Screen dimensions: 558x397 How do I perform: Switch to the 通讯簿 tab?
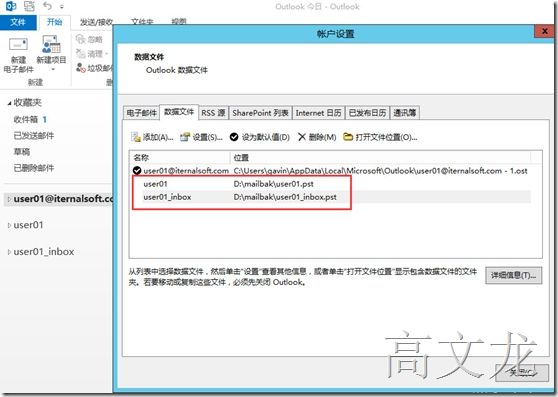[405, 113]
